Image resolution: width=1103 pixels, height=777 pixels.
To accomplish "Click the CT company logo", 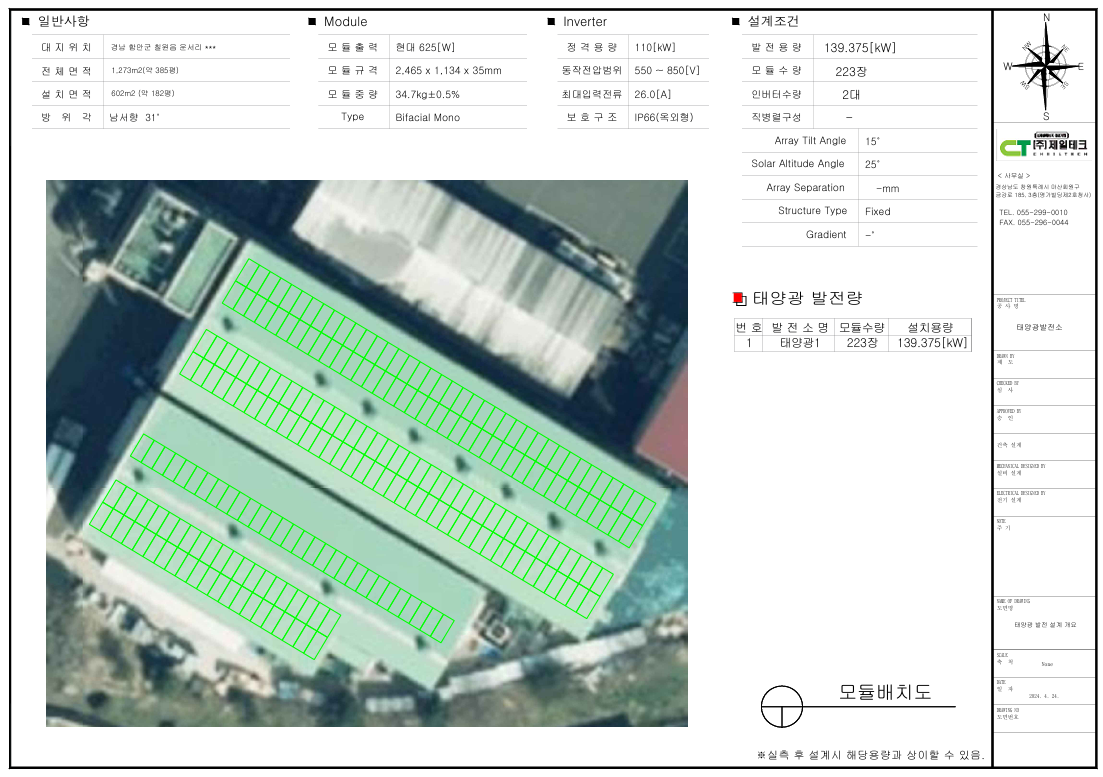I will tap(1045, 147).
